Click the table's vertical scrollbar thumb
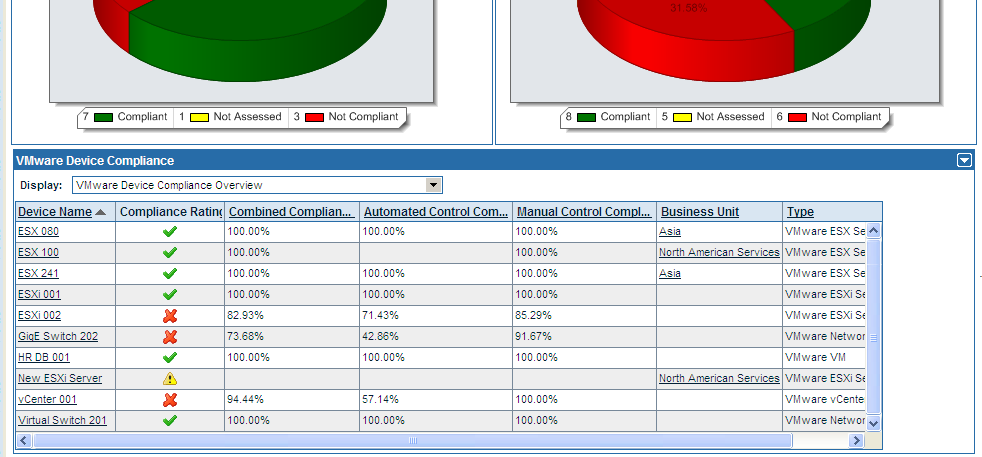Viewport: 982px width, 457px height. [874, 327]
